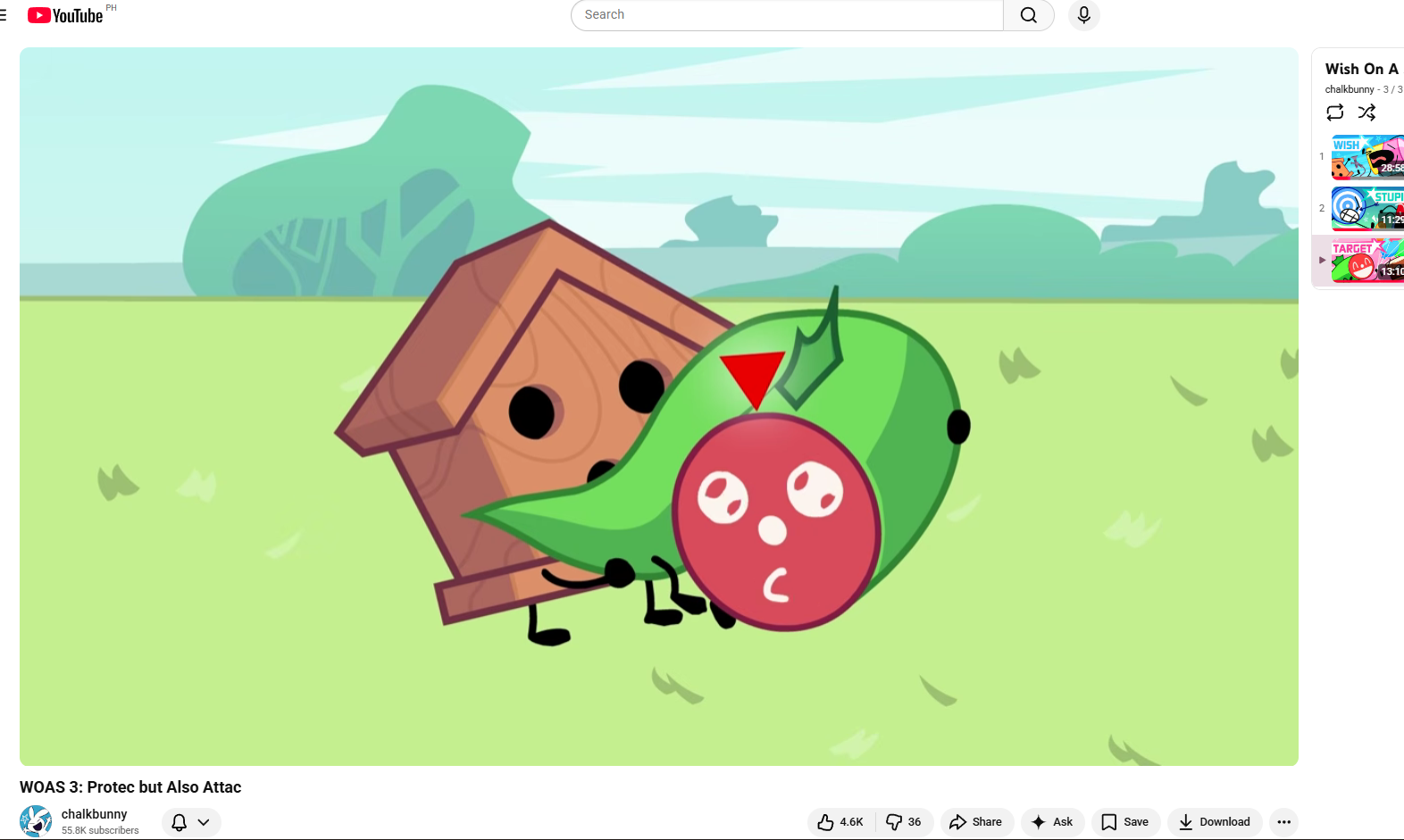Dislike the video with thumbs down
Image resolution: width=1404 pixels, height=840 pixels.
(904, 822)
